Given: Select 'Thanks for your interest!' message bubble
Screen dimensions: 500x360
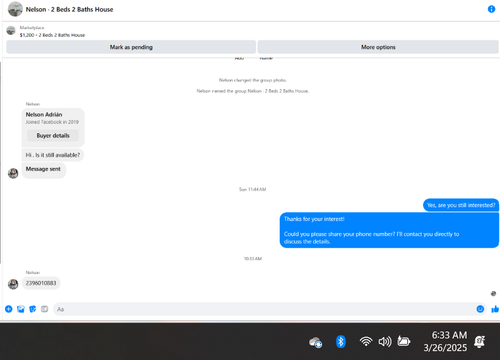Looking at the screenshot, I should click(x=389, y=230).
